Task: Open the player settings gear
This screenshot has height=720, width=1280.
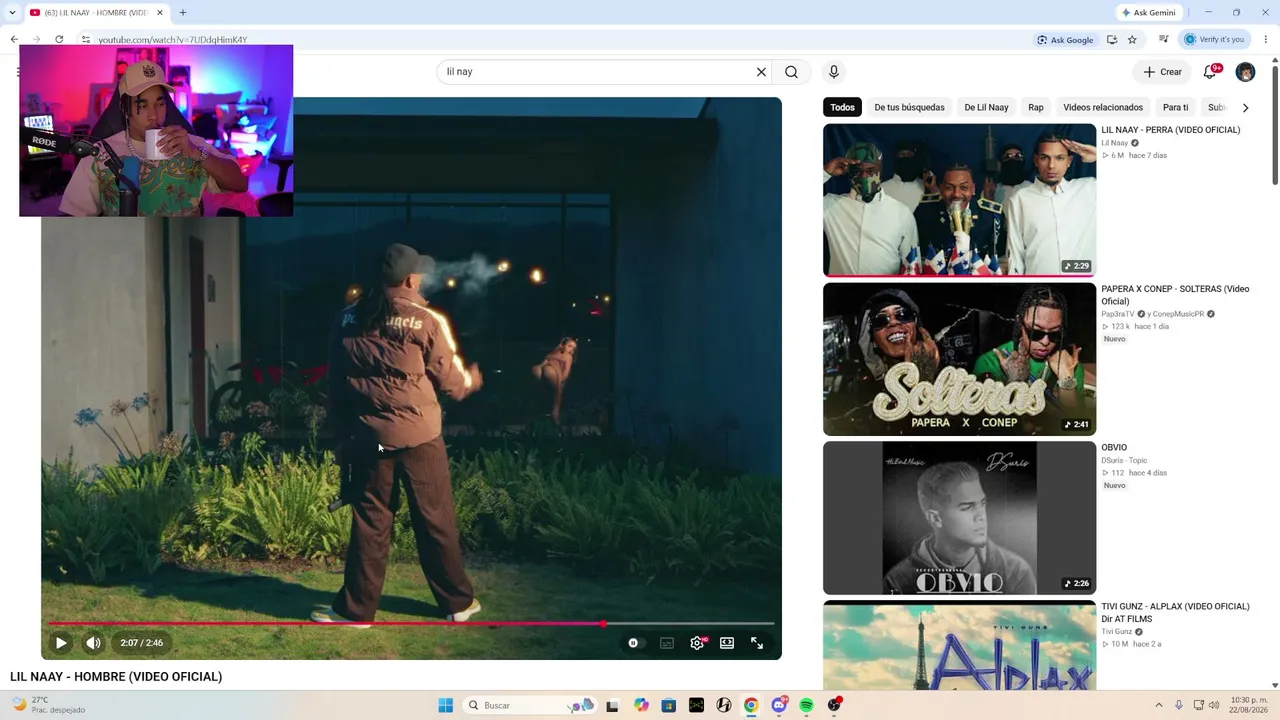Action: [x=697, y=643]
